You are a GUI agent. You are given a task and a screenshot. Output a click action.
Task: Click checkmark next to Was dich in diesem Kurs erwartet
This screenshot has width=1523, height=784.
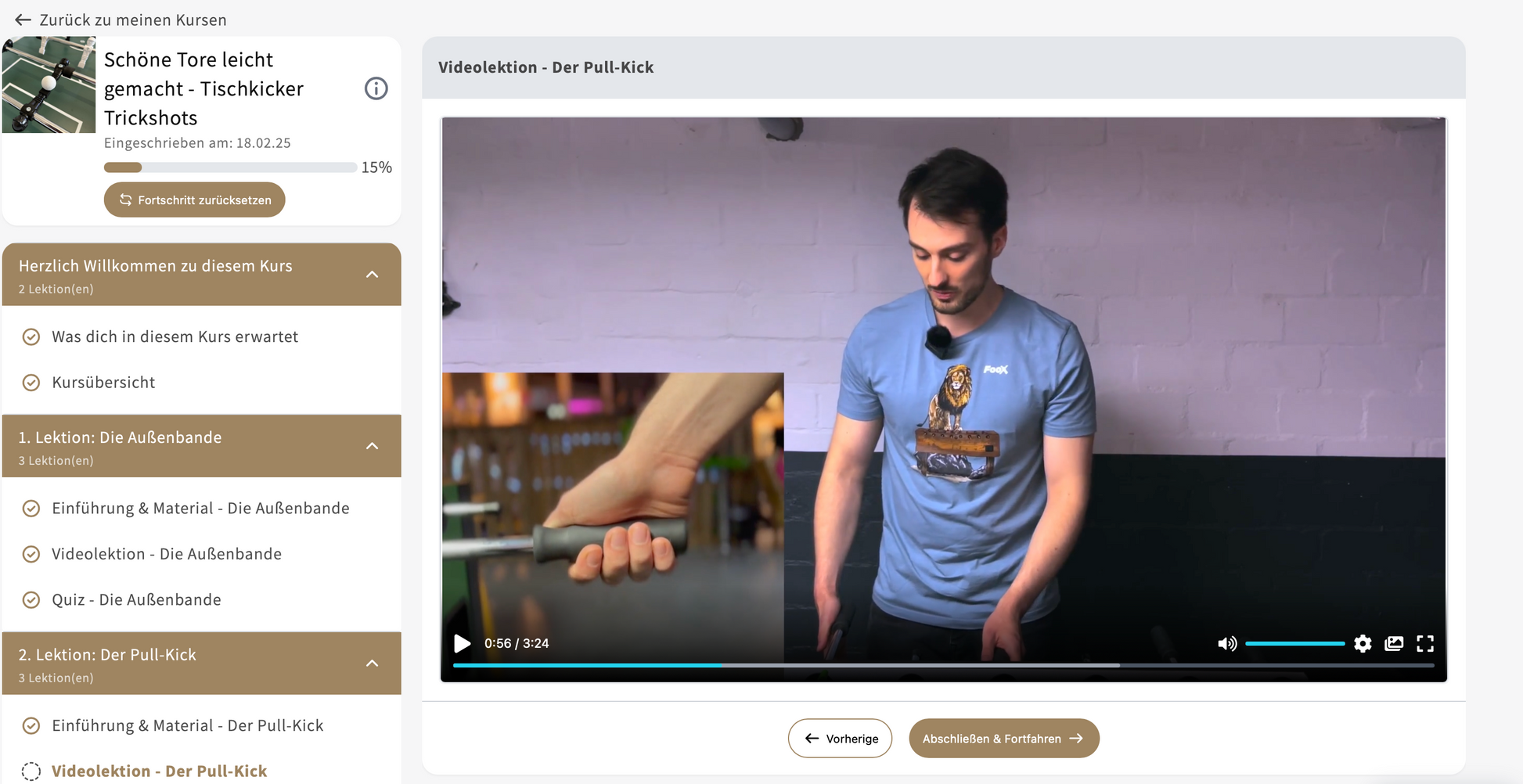[31, 337]
